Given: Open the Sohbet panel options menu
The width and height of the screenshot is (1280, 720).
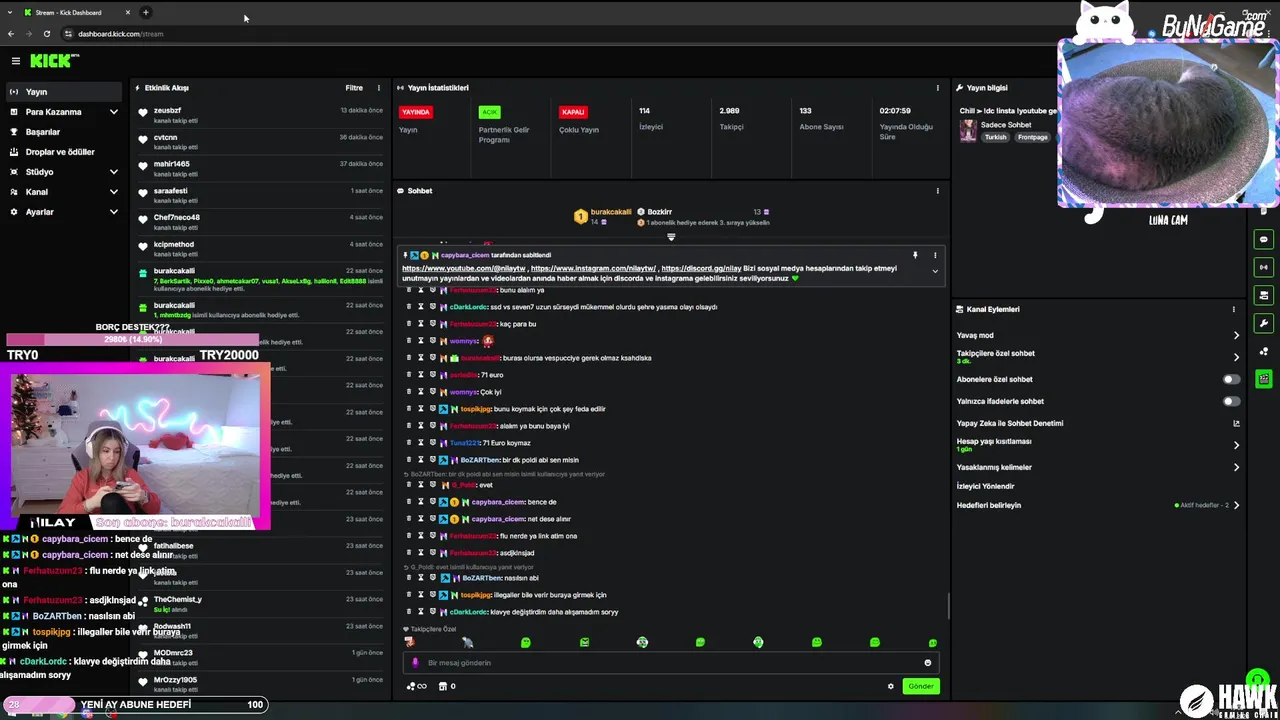Looking at the screenshot, I should (x=937, y=191).
